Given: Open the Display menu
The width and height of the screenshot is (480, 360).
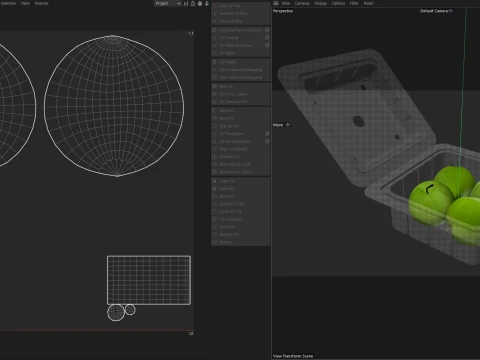Looking at the screenshot, I should [320, 3].
